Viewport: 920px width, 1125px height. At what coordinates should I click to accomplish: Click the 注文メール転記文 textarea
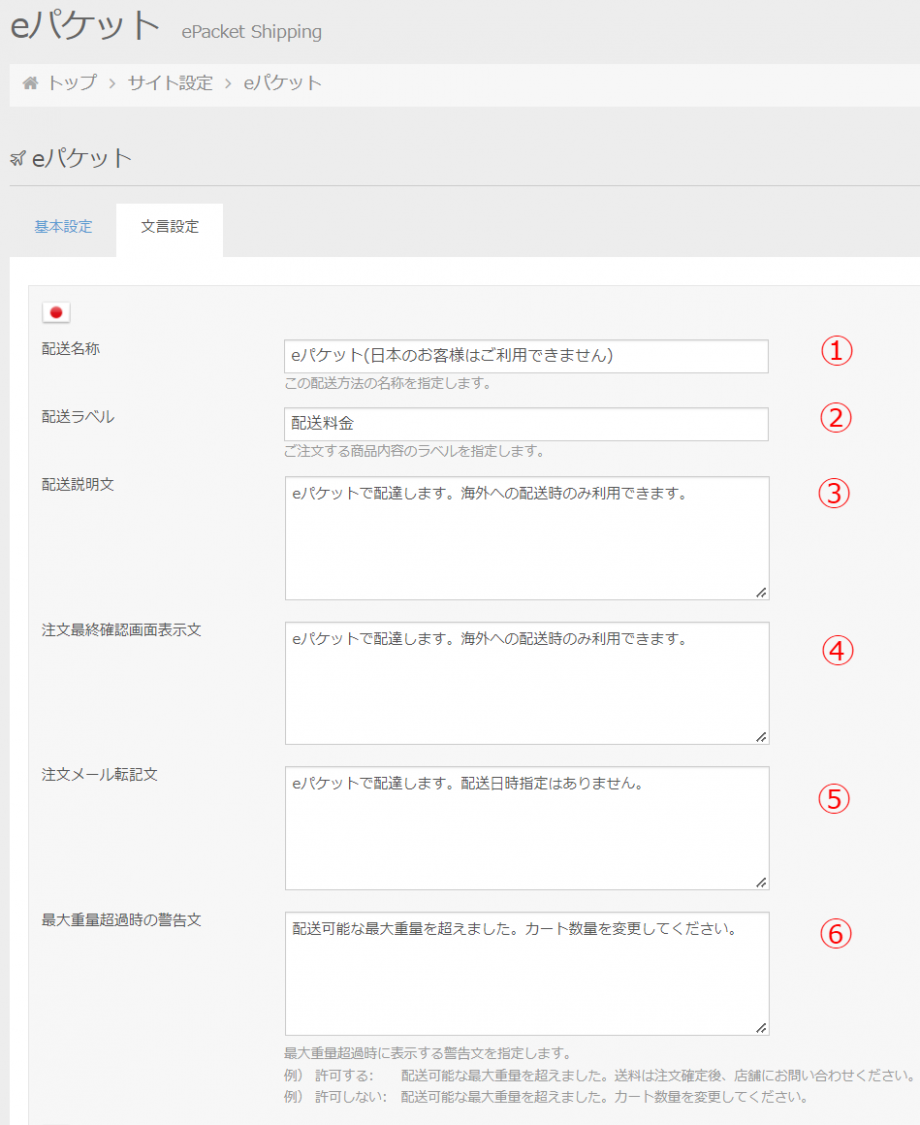(525, 828)
